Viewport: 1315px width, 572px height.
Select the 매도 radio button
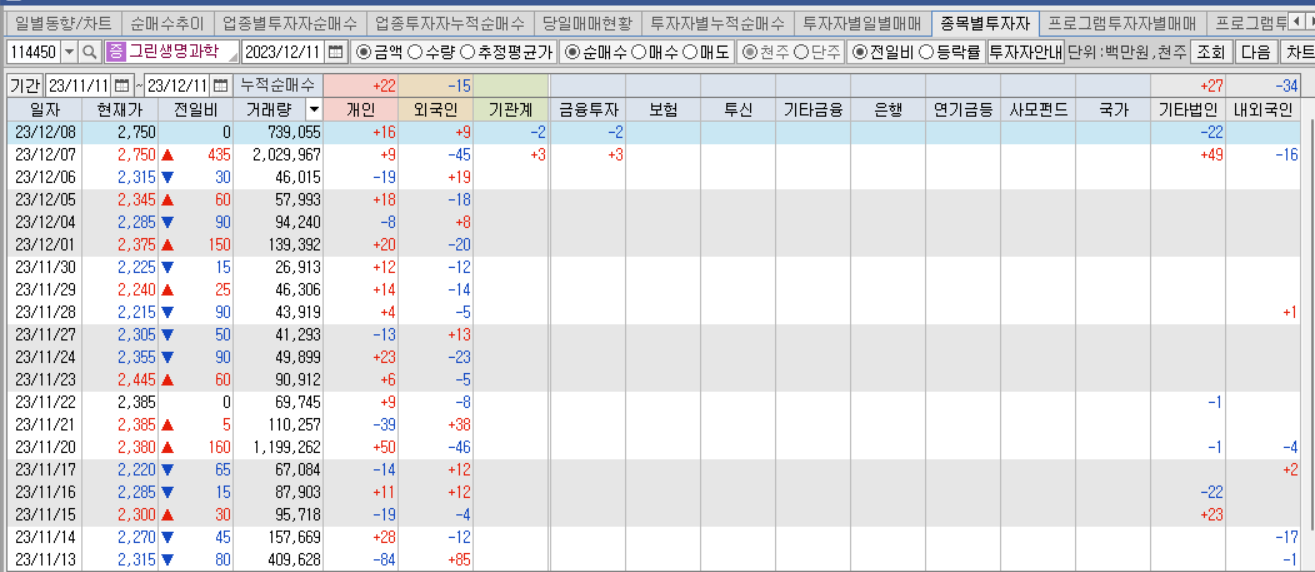[x=690, y=52]
